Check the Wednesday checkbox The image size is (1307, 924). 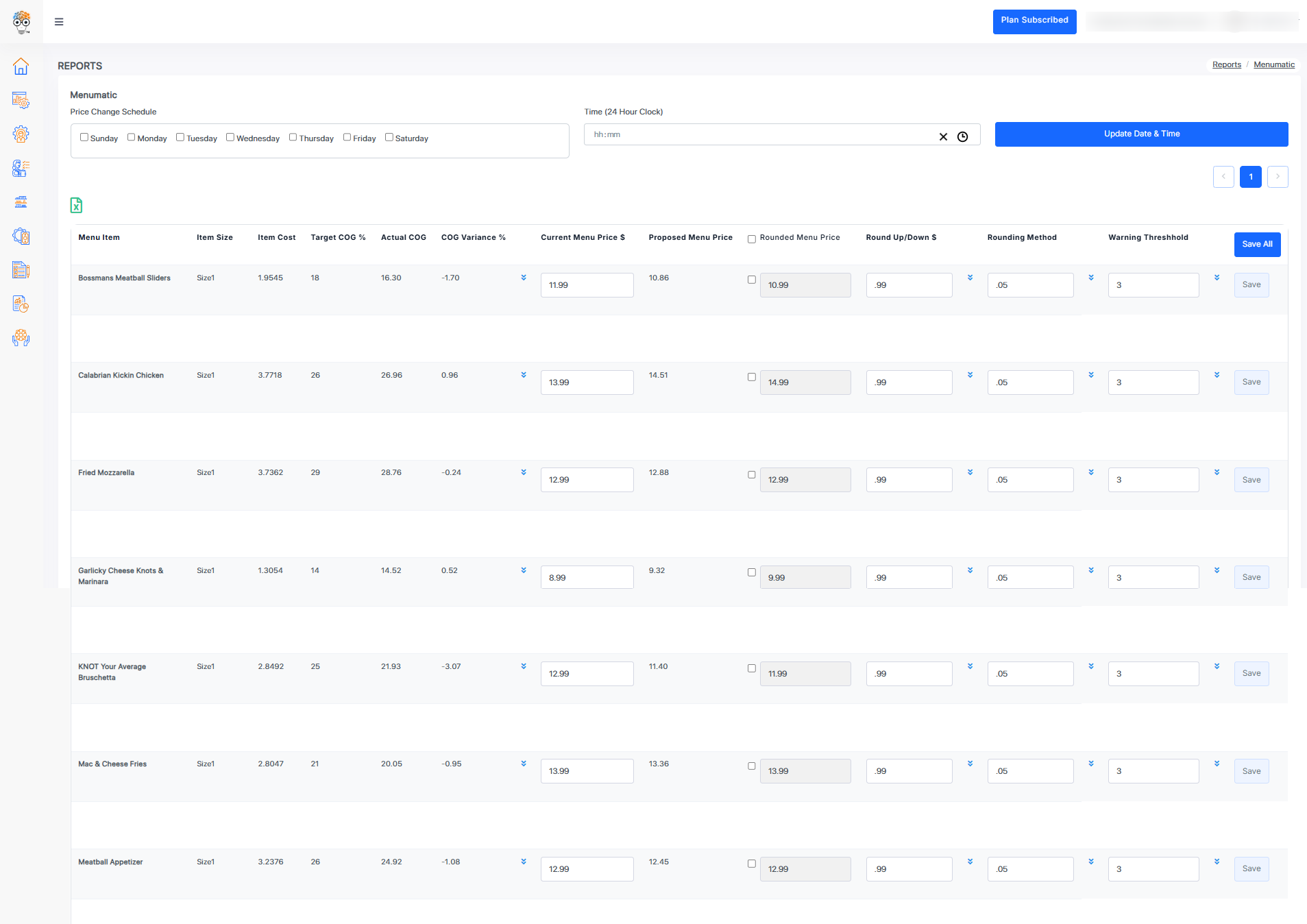230,137
